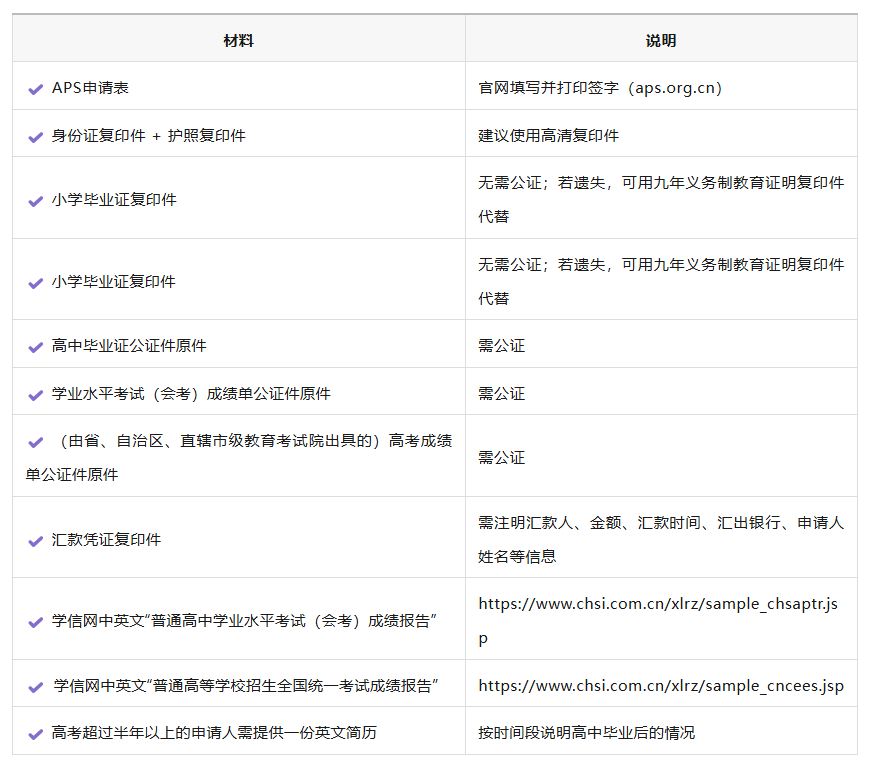This screenshot has width=884, height=769.
Task: Click the checkmark beside 高考超过半年以上的申请人 row
Action: tap(36, 733)
